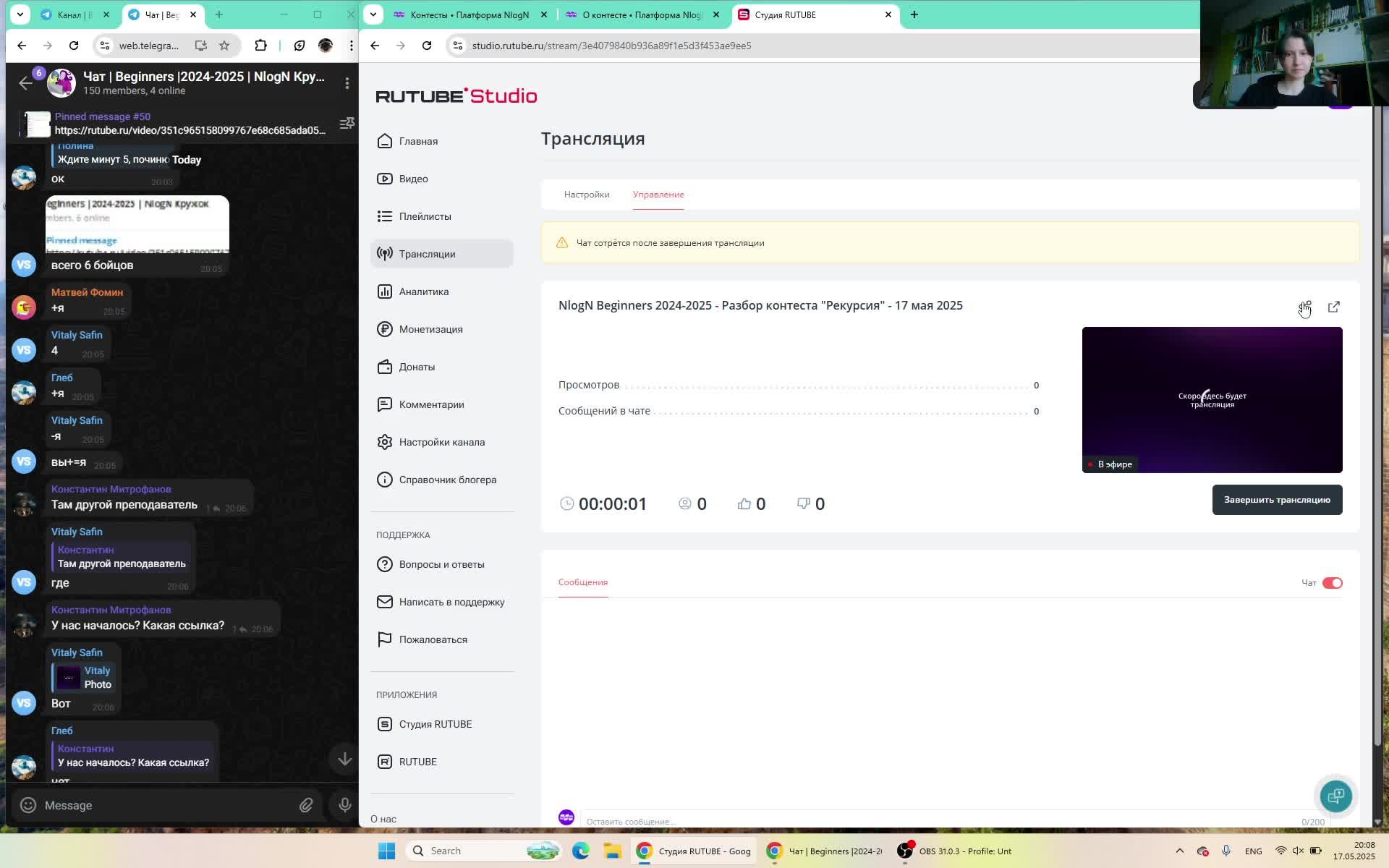This screenshot has height=868, width=1389.
Task: Open stream in new window icon
Action: [x=1333, y=307]
